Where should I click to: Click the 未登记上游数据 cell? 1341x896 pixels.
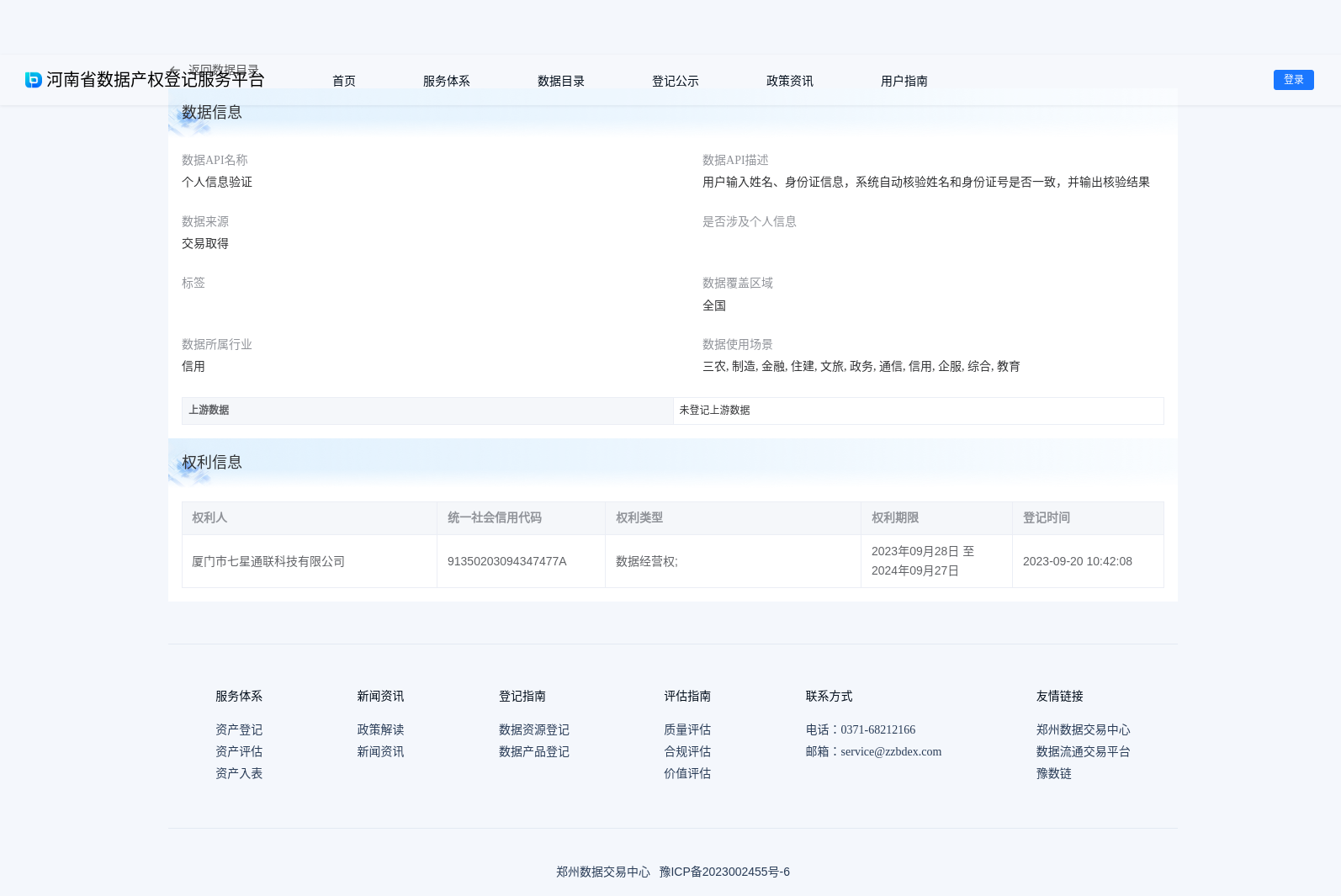(x=919, y=411)
